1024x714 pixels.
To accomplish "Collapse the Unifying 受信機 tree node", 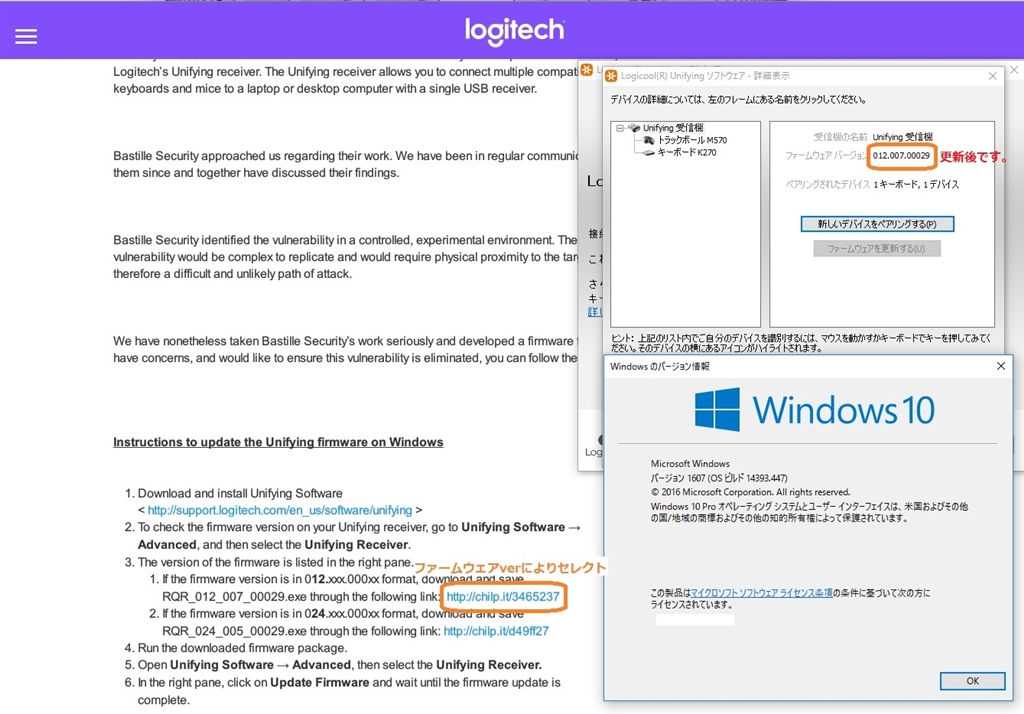I will [620, 129].
